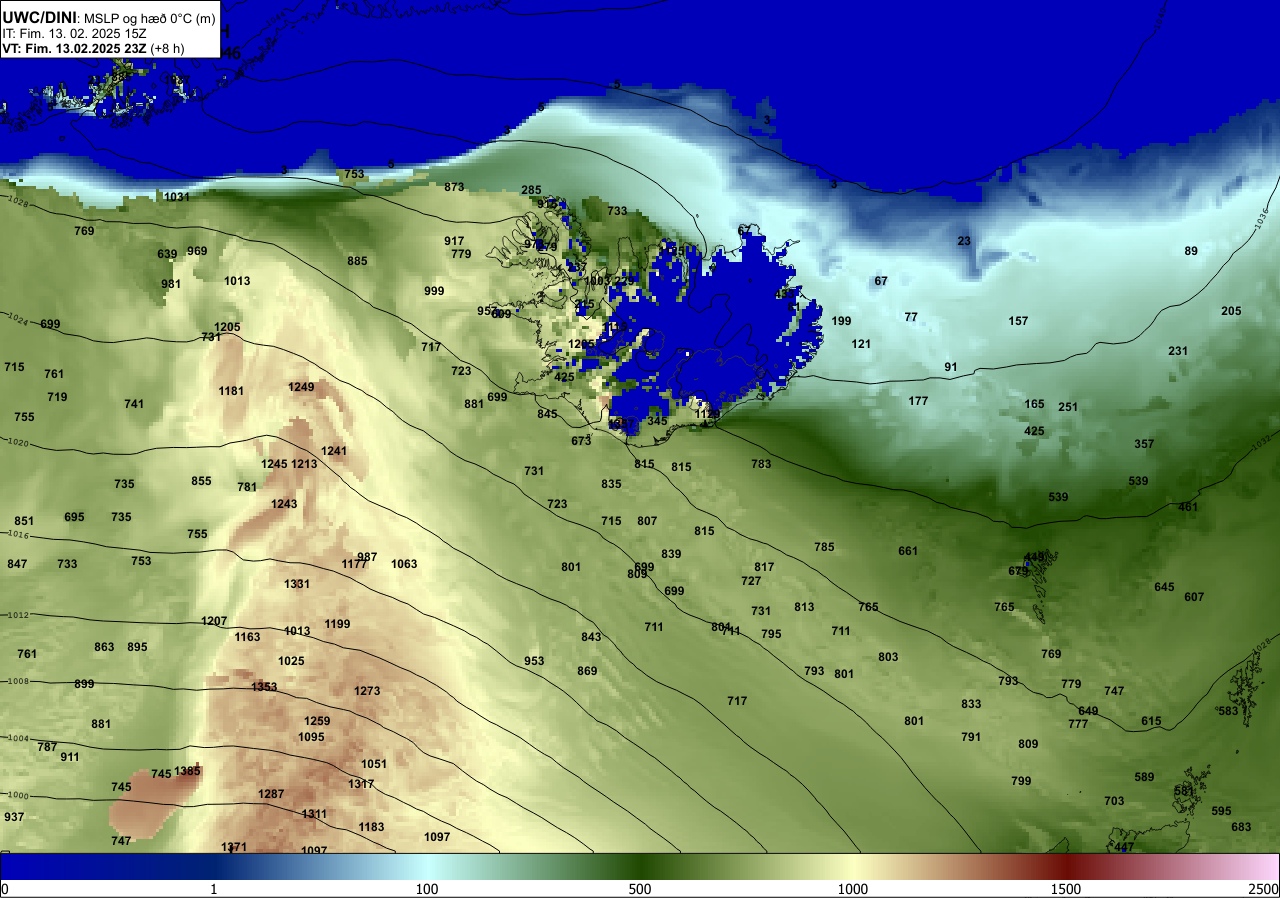Click the height value 1199
Image resolution: width=1280 pixels, height=898 pixels.
pos(337,624)
